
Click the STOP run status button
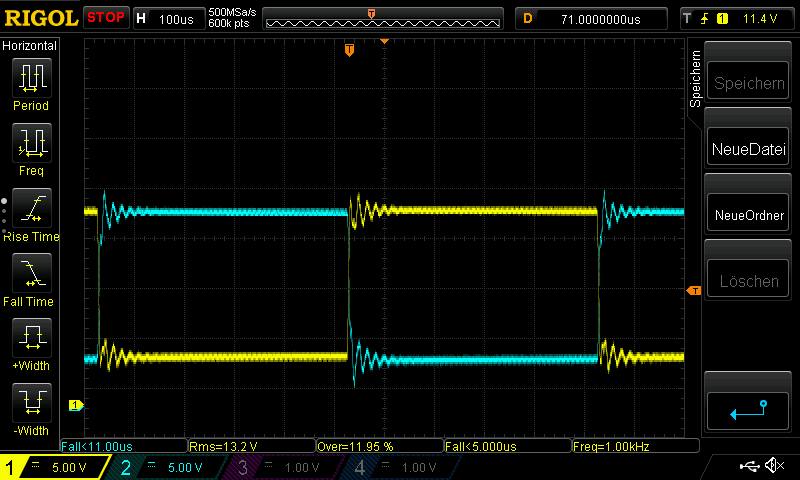[106, 18]
